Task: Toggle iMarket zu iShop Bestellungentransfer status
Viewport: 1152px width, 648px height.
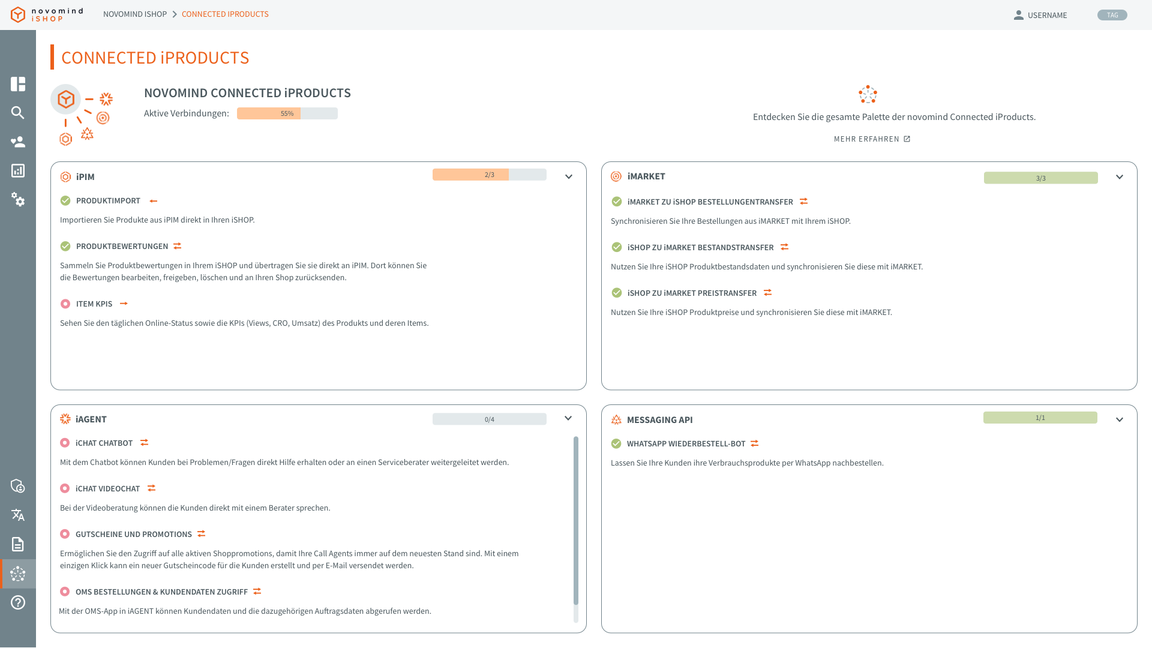Action: (x=616, y=201)
